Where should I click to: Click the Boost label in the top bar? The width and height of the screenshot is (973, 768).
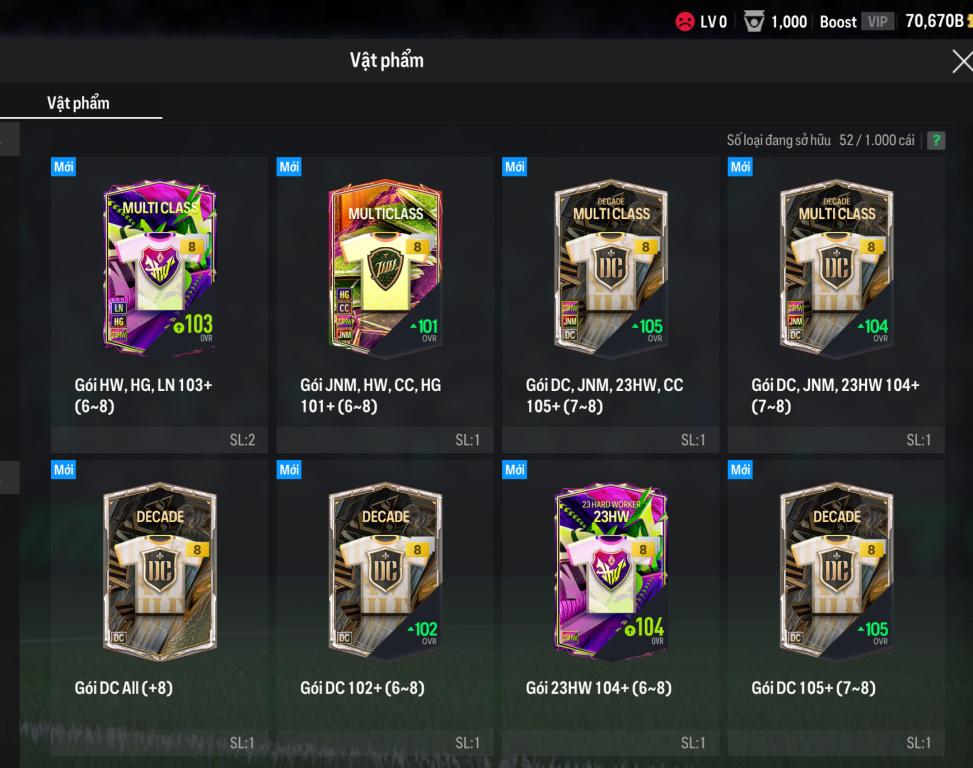(838, 22)
